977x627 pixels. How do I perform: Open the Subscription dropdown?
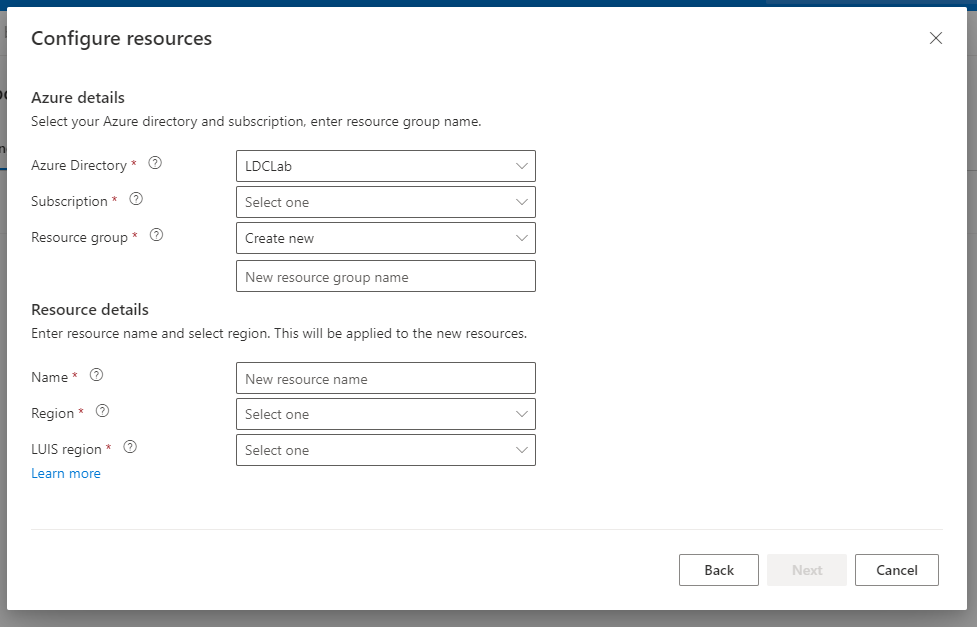click(x=385, y=201)
